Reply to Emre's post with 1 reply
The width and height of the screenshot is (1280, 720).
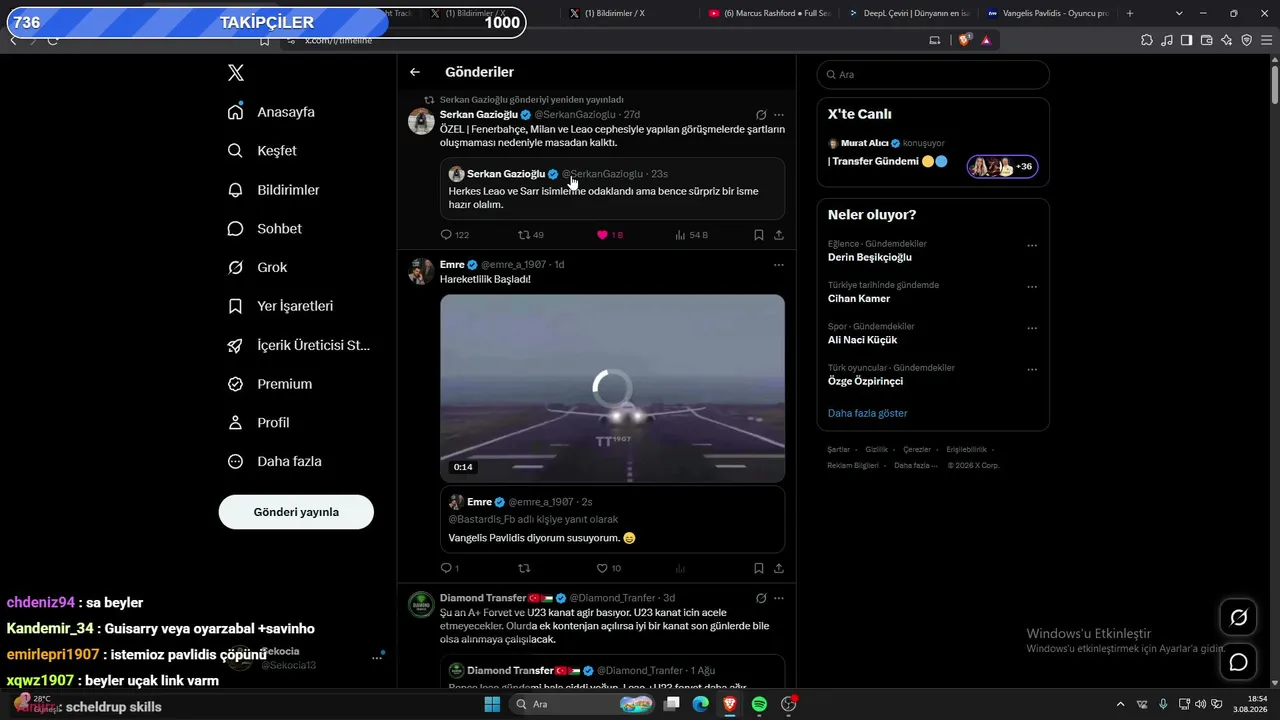[x=450, y=568]
